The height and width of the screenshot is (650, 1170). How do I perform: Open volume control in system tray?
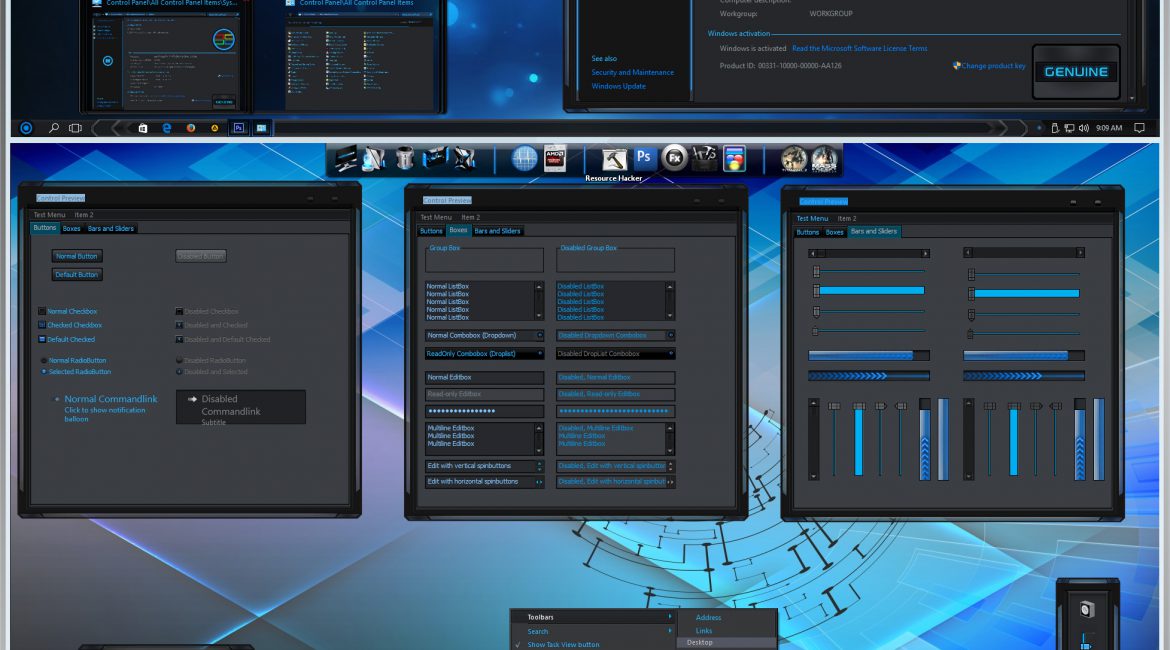[1083, 128]
